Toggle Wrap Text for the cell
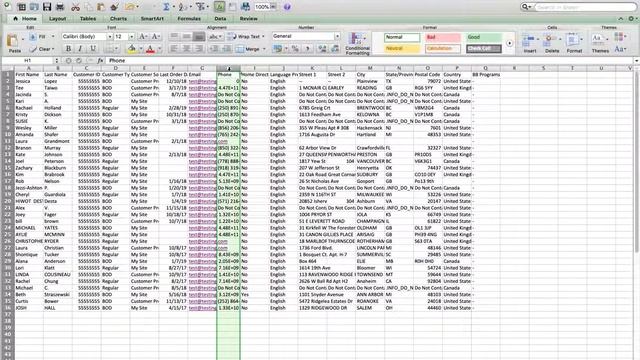 coord(246,36)
